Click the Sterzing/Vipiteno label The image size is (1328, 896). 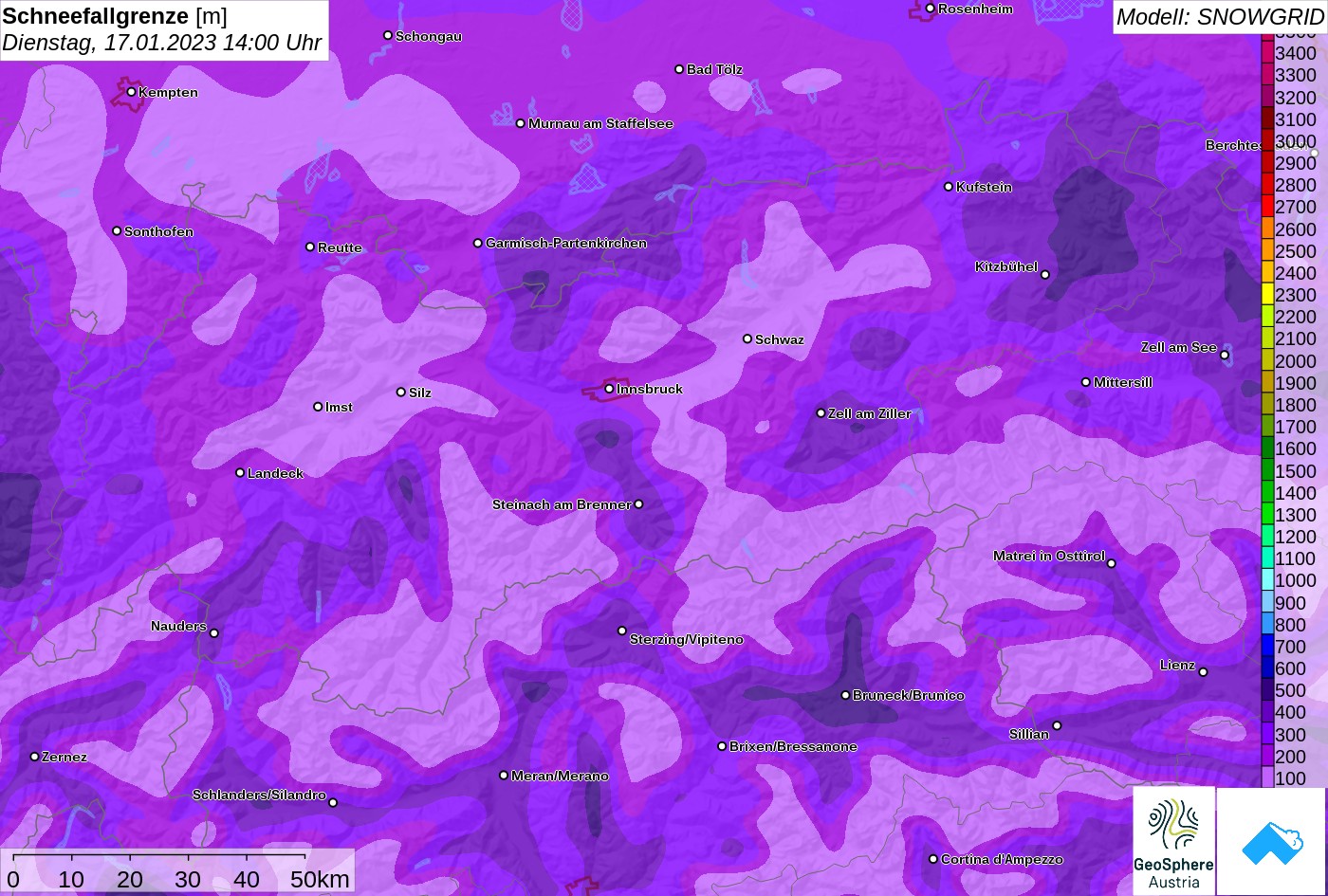tap(687, 639)
